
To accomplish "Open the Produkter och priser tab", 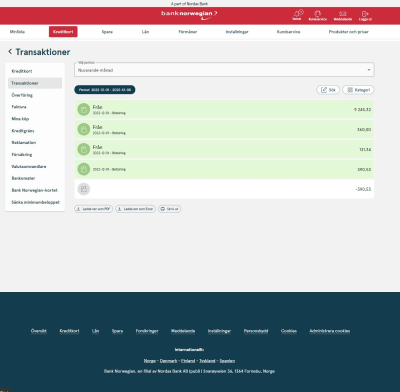I will point(349,32).
